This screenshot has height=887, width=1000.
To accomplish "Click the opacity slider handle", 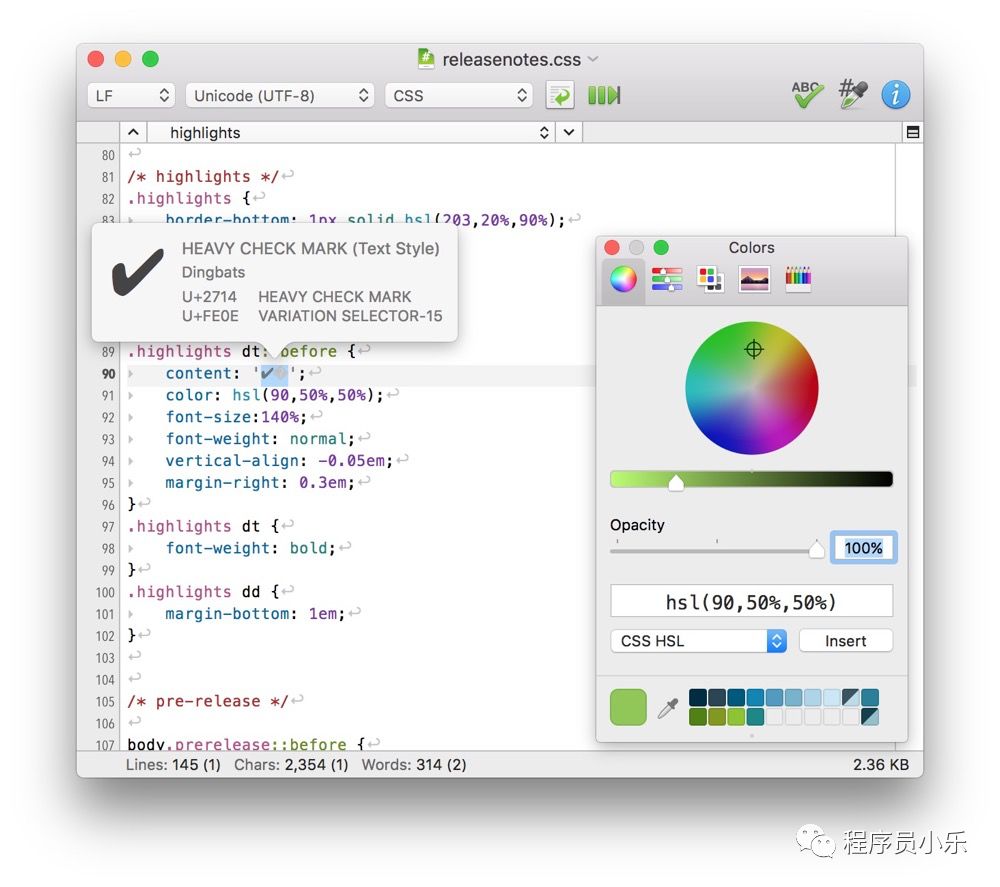I will click(x=816, y=549).
